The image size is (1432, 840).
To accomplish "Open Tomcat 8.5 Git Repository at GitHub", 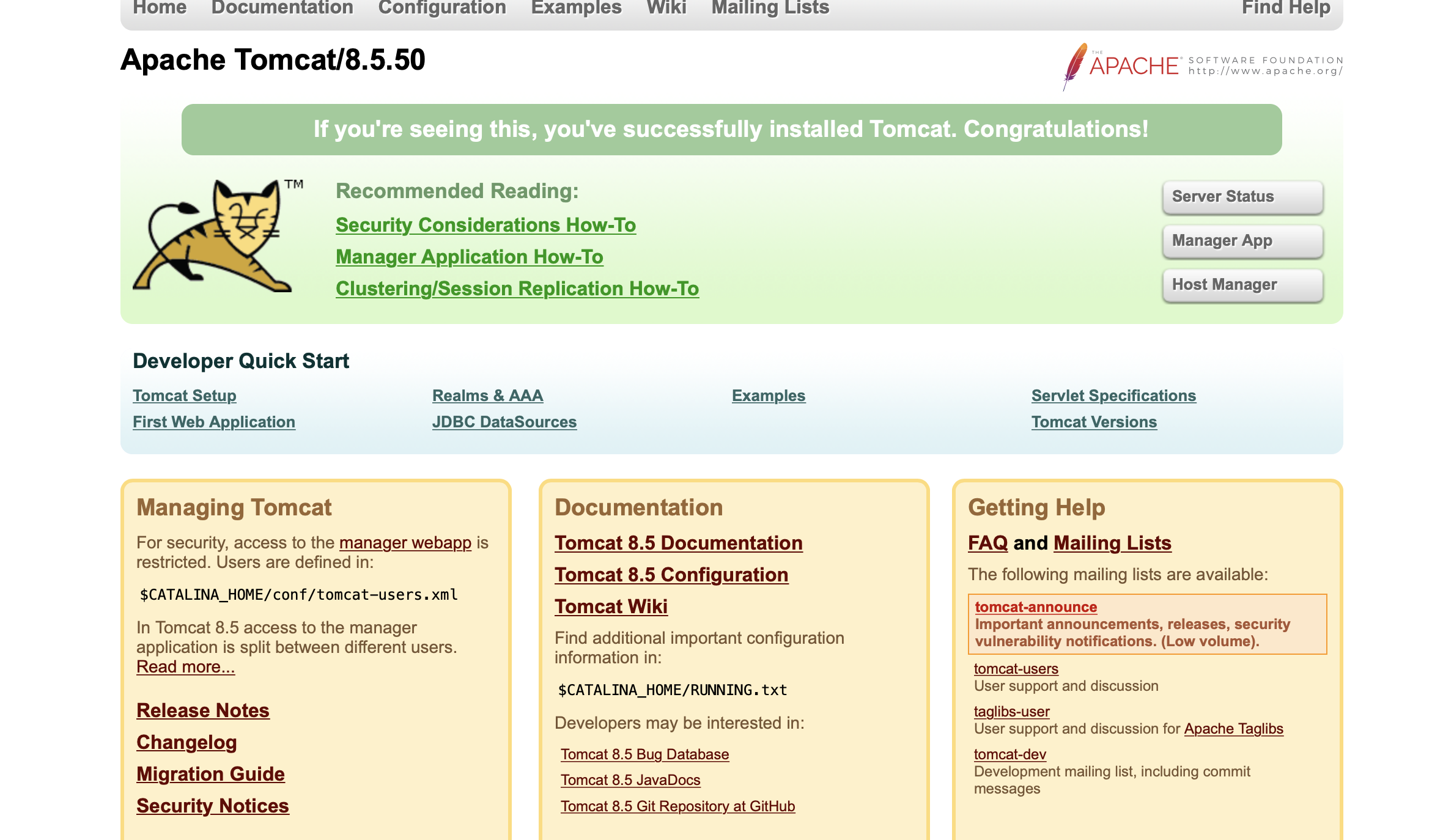I will [677, 806].
